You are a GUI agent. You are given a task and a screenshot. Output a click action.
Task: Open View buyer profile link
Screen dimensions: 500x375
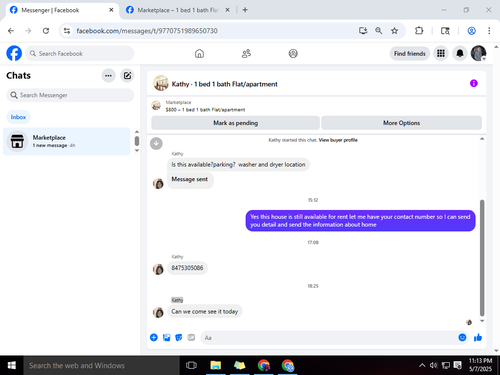point(338,140)
